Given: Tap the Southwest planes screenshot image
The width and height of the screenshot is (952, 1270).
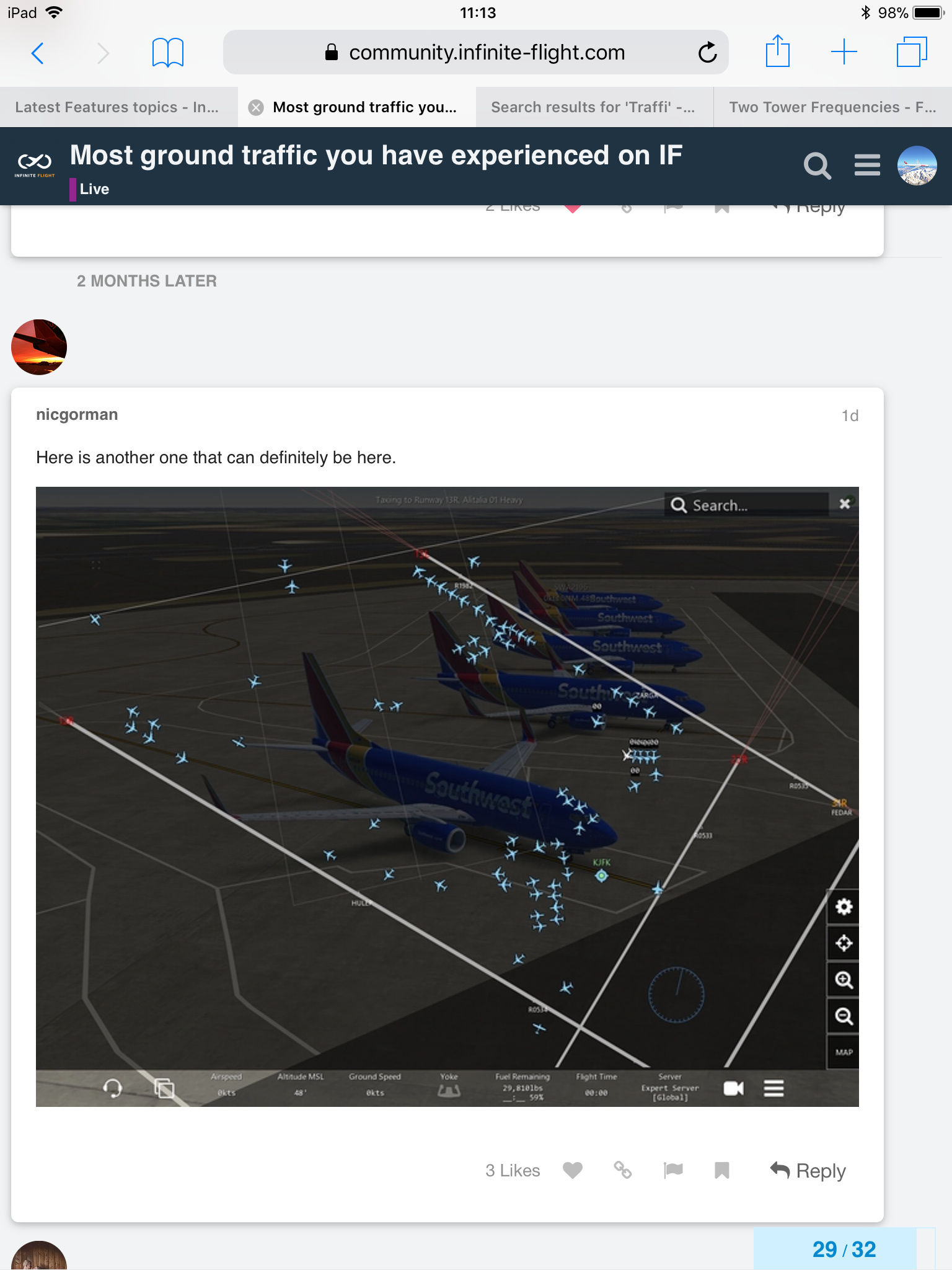Looking at the screenshot, I should [x=447, y=796].
